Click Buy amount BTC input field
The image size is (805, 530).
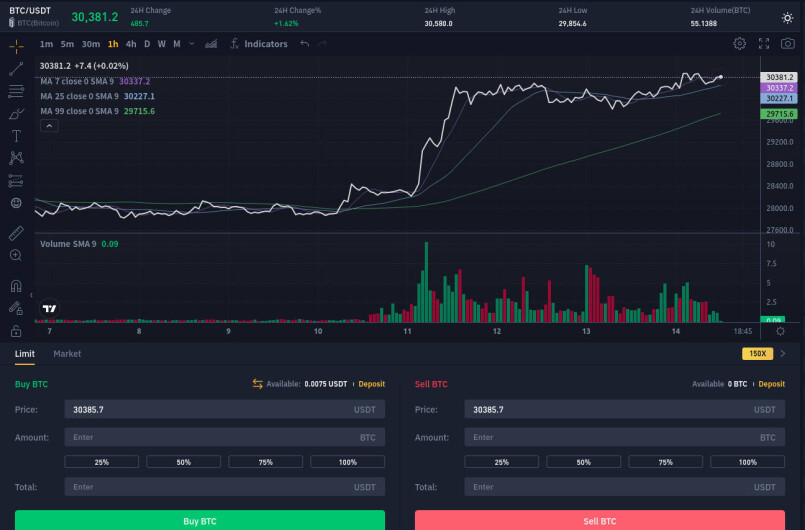(x=224, y=437)
